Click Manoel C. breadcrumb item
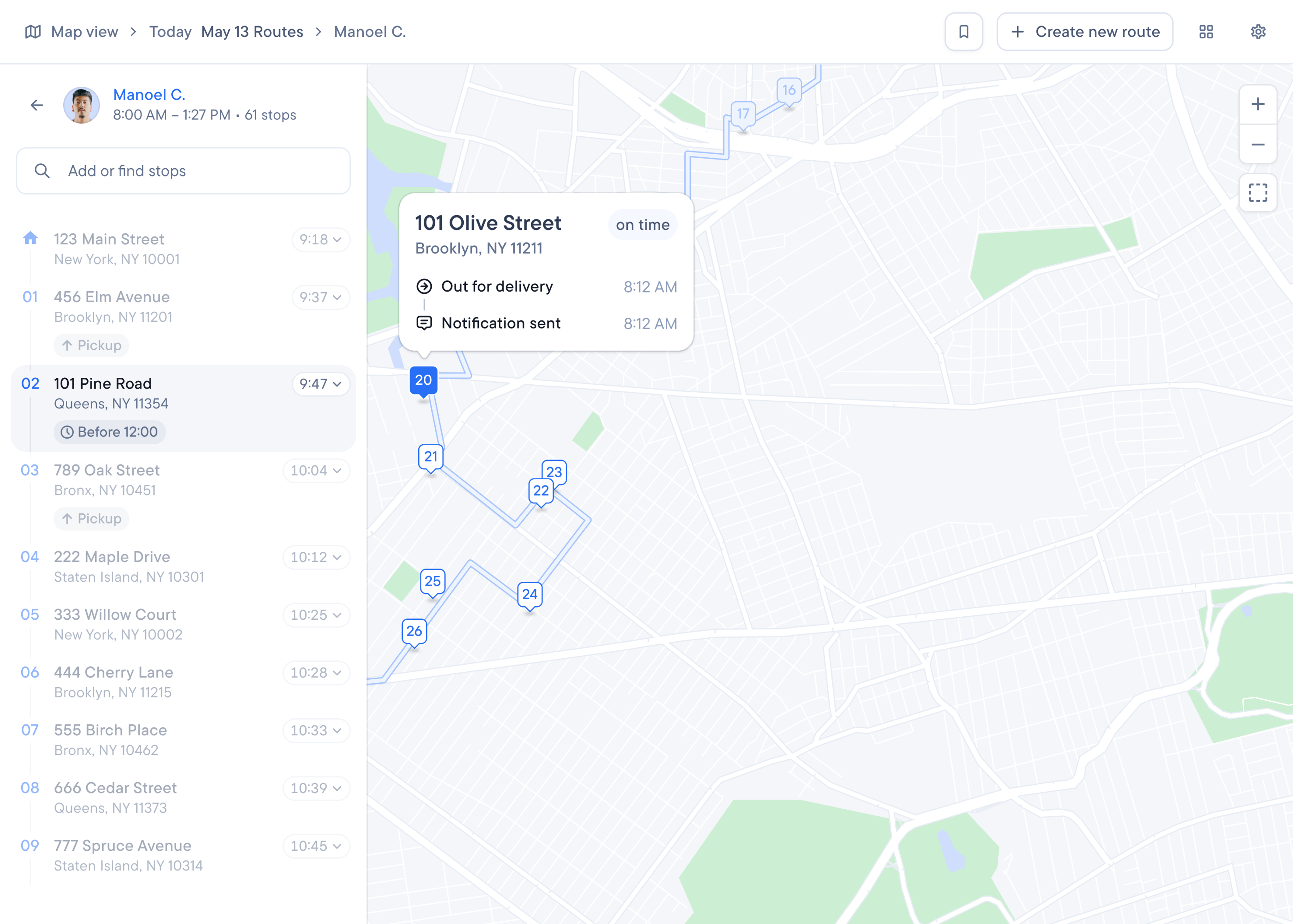 [x=370, y=32]
